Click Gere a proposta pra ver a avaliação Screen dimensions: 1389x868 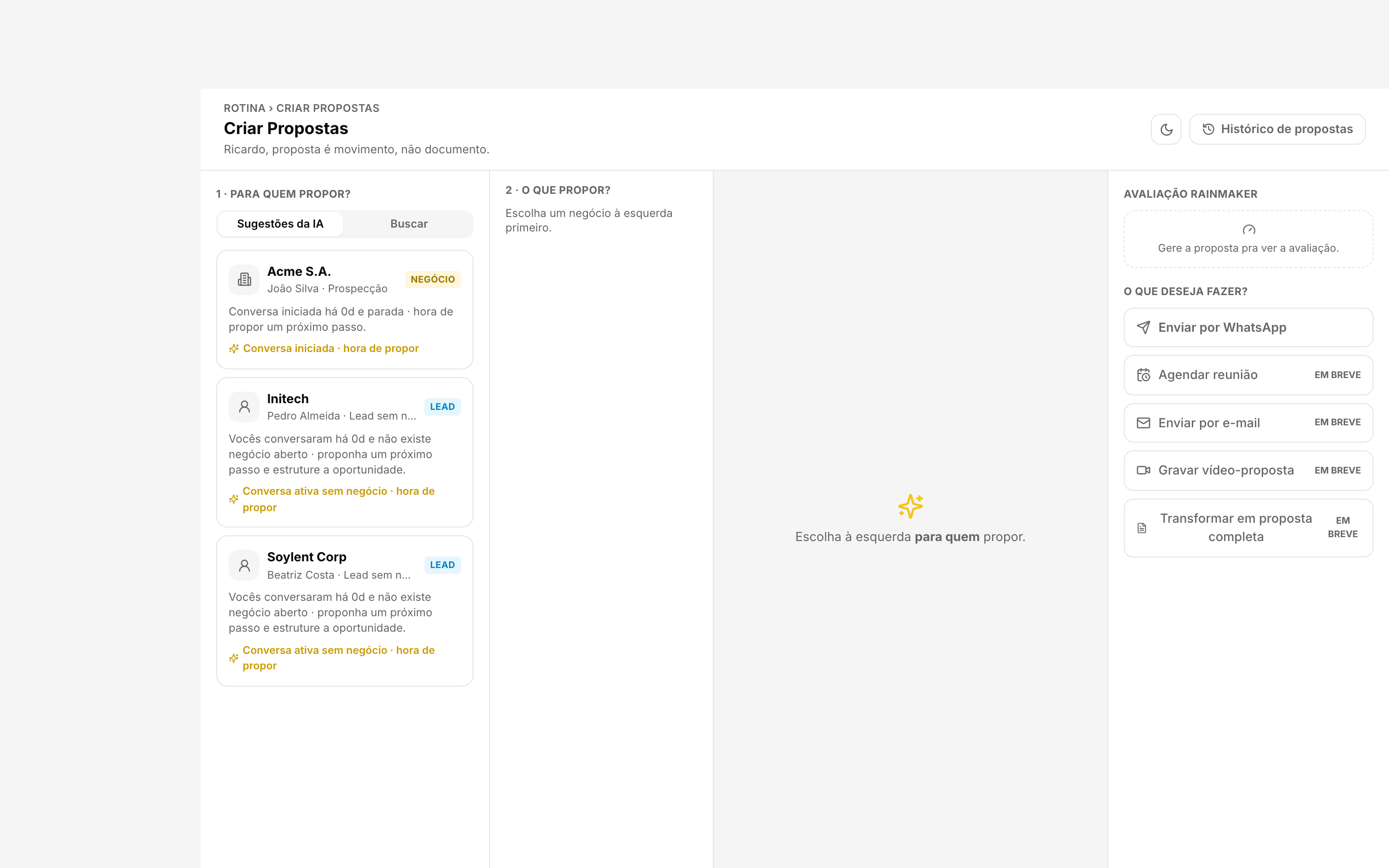1248,248
